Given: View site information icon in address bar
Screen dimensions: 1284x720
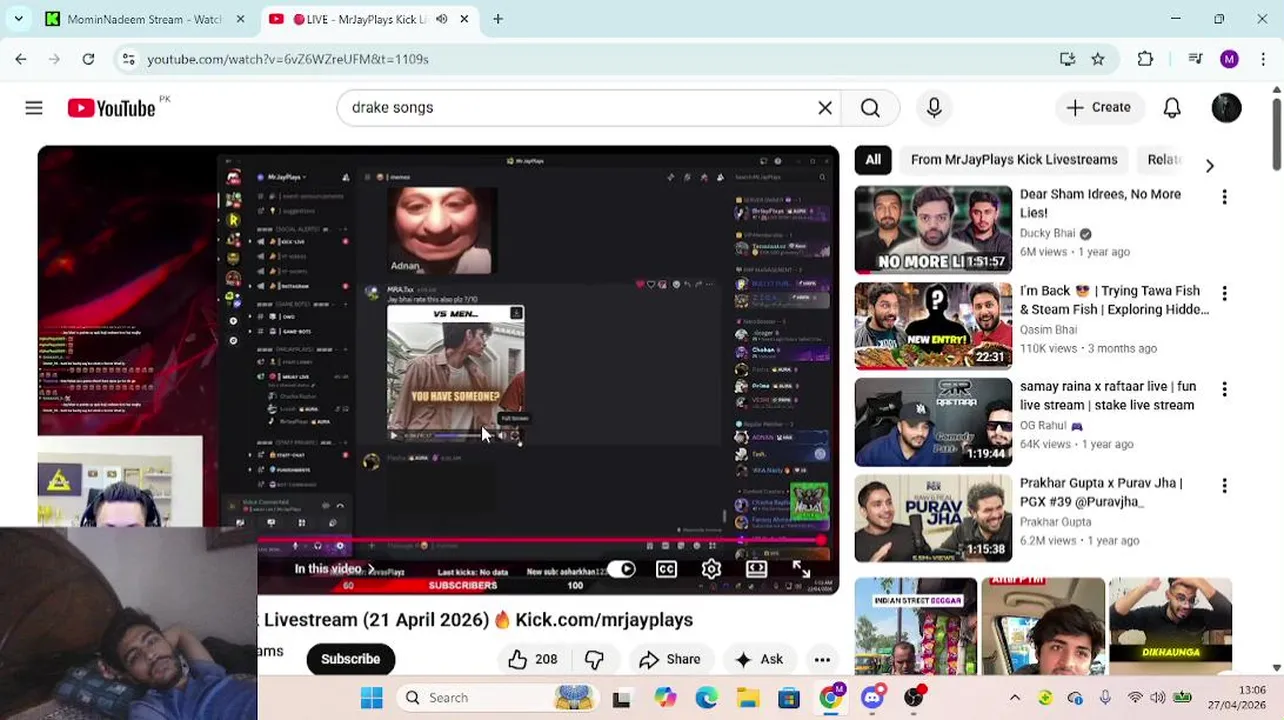Looking at the screenshot, I should pyautogui.click(x=128, y=59).
